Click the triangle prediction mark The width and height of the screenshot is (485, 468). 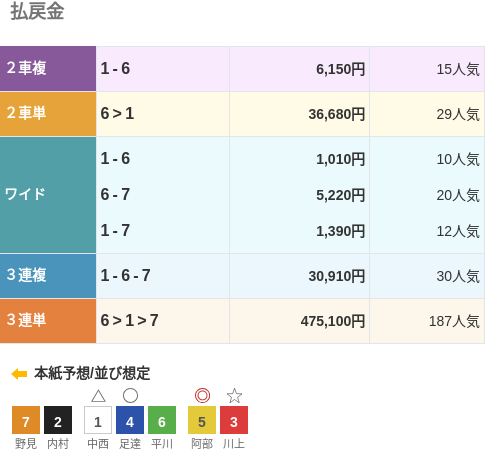(98, 396)
